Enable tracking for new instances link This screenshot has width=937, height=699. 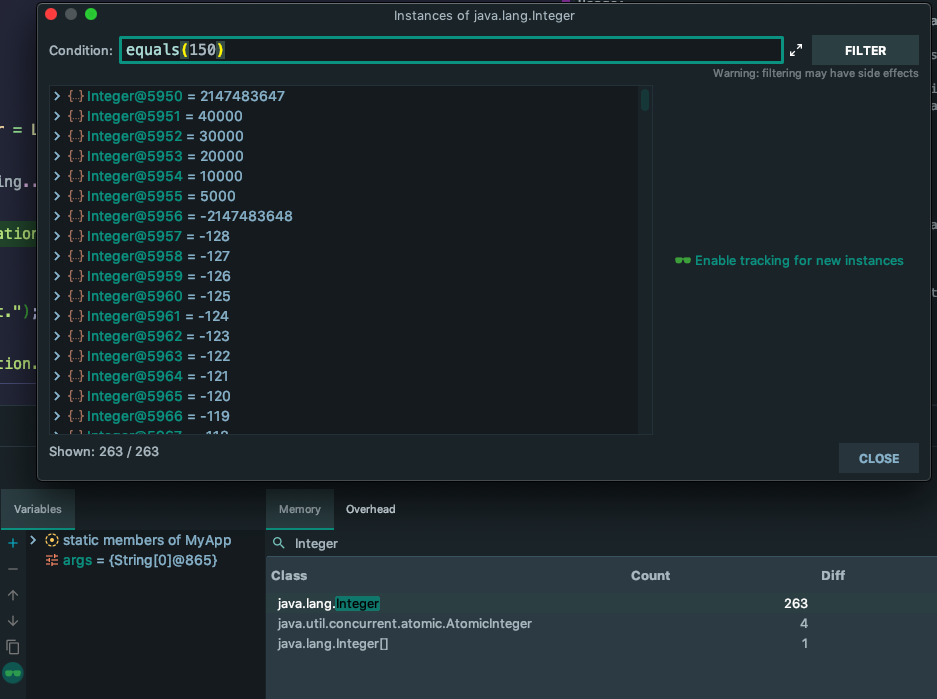click(x=798, y=260)
